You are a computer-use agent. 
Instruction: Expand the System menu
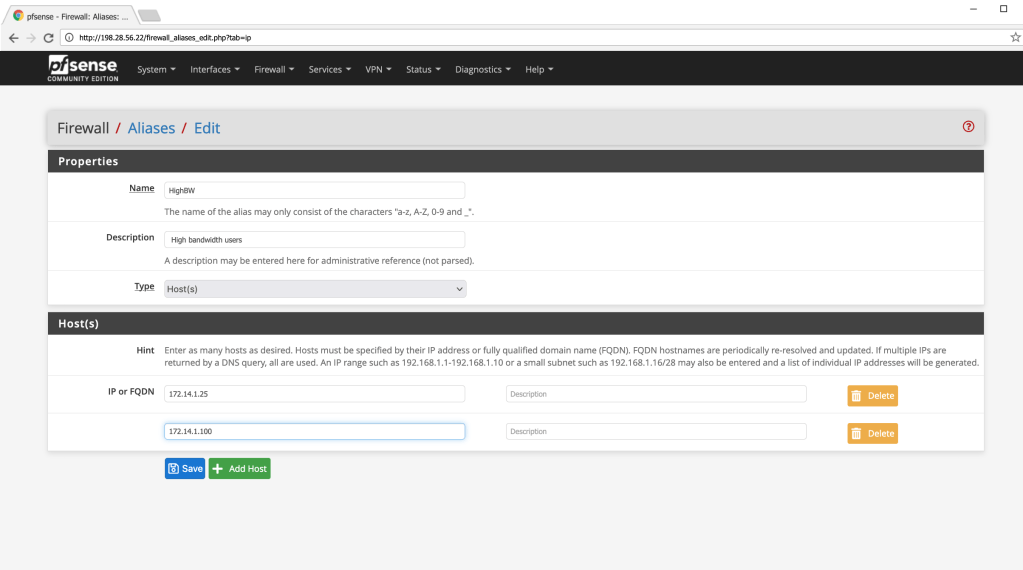[156, 69]
